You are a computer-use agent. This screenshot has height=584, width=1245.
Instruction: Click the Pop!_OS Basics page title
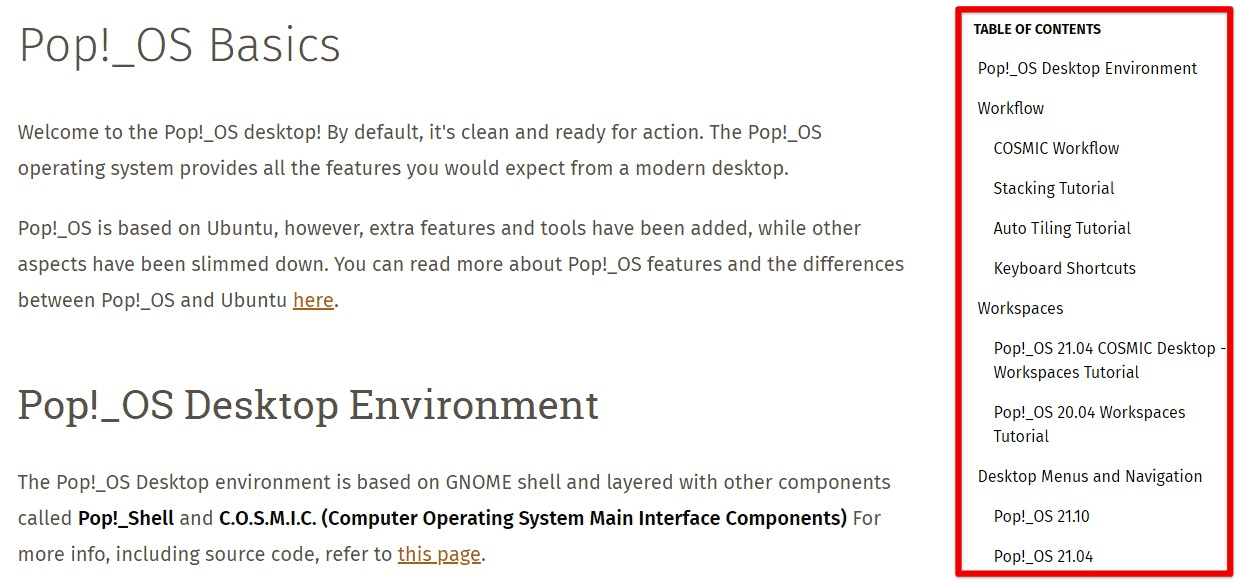(x=178, y=44)
